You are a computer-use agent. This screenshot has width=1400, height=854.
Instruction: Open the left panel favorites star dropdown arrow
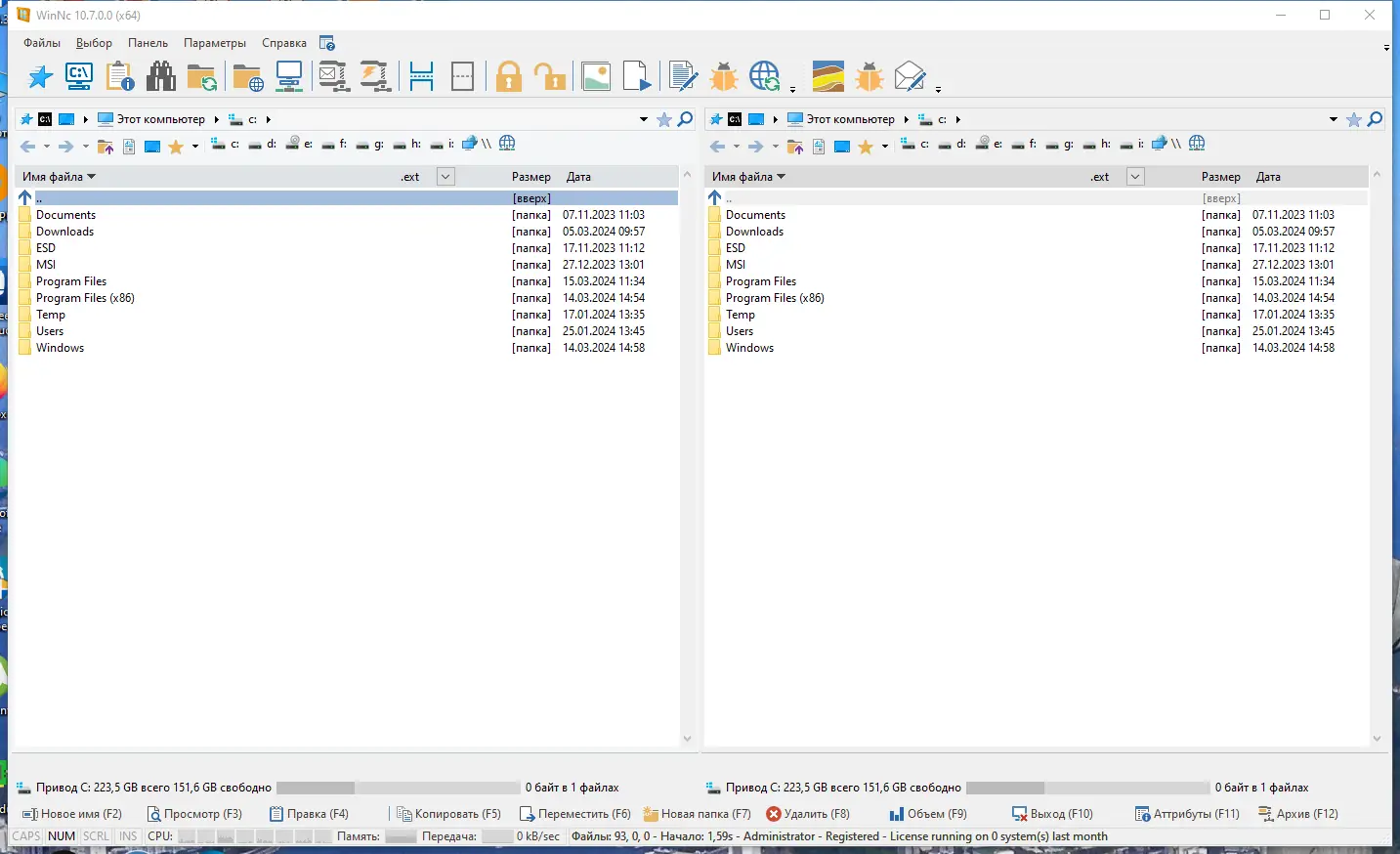pos(194,147)
